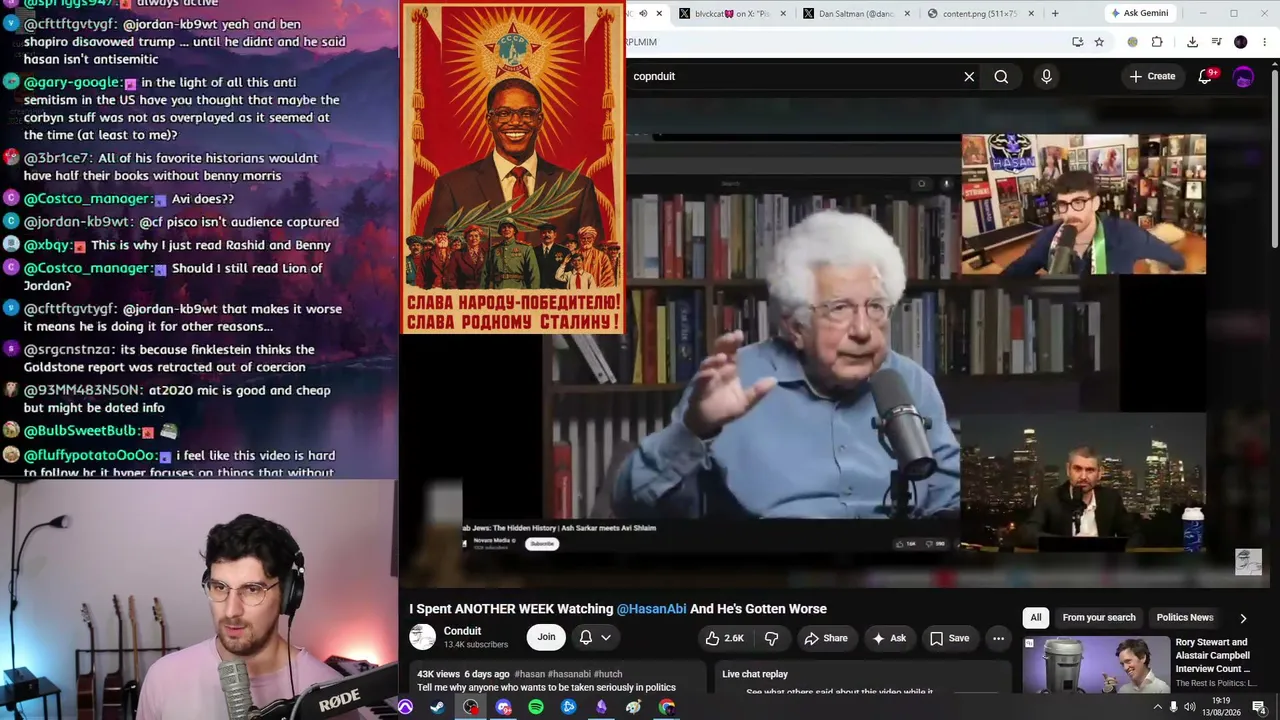Clear the YouTube search box text
This screenshot has height=720, width=1280.
(x=969, y=77)
